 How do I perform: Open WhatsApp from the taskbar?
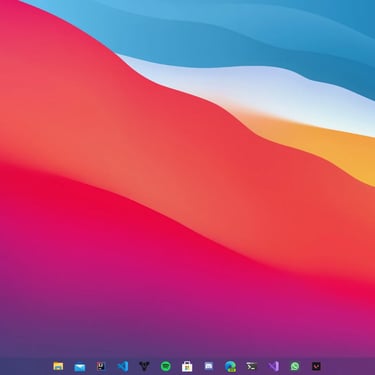click(295, 366)
